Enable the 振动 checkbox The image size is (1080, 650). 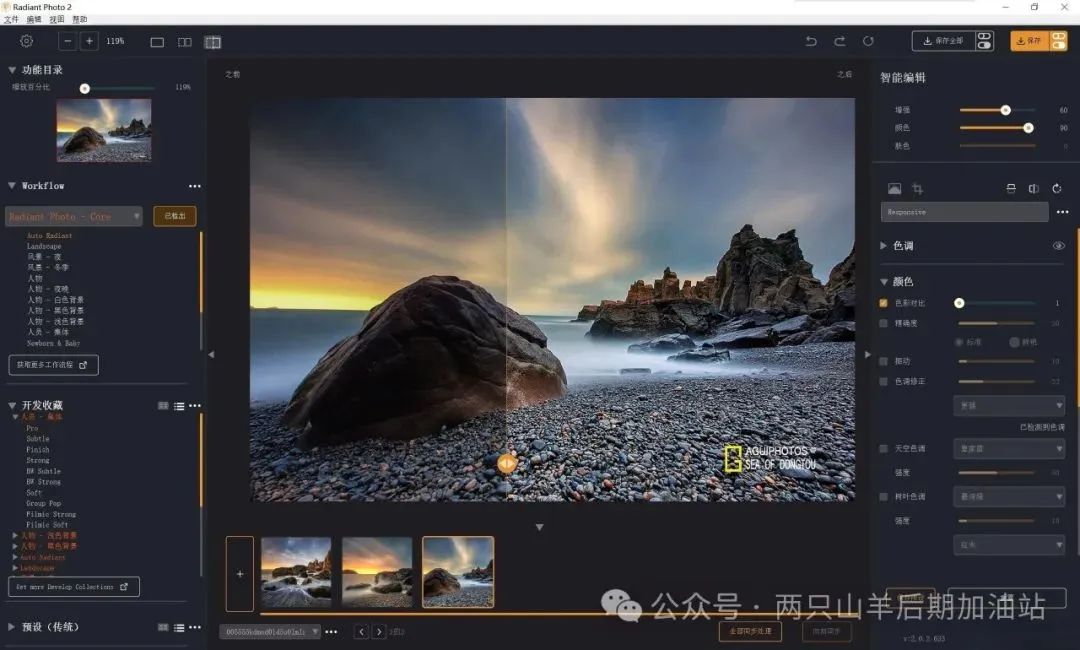click(x=884, y=361)
